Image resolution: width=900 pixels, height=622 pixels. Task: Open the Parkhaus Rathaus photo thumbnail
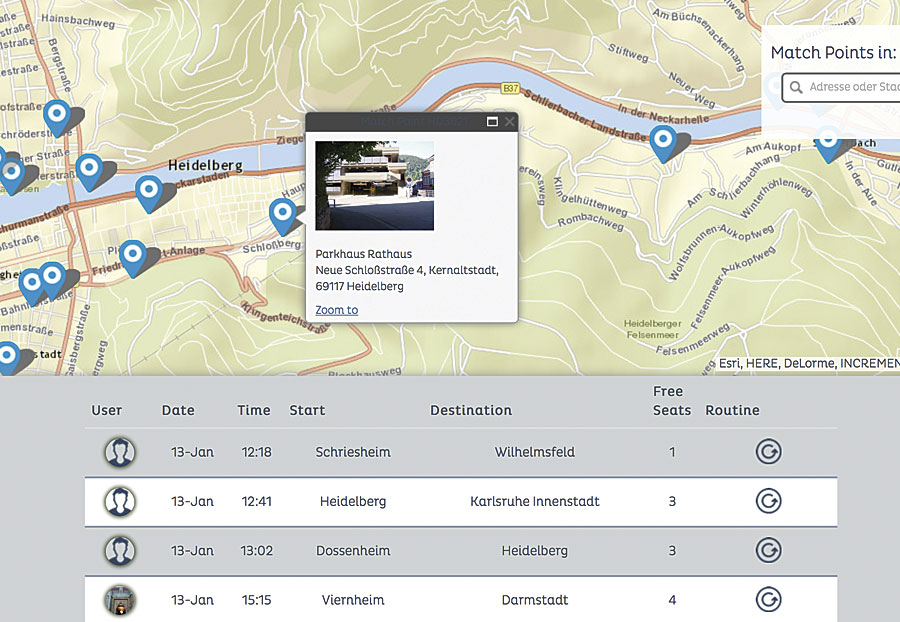(x=374, y=185)
